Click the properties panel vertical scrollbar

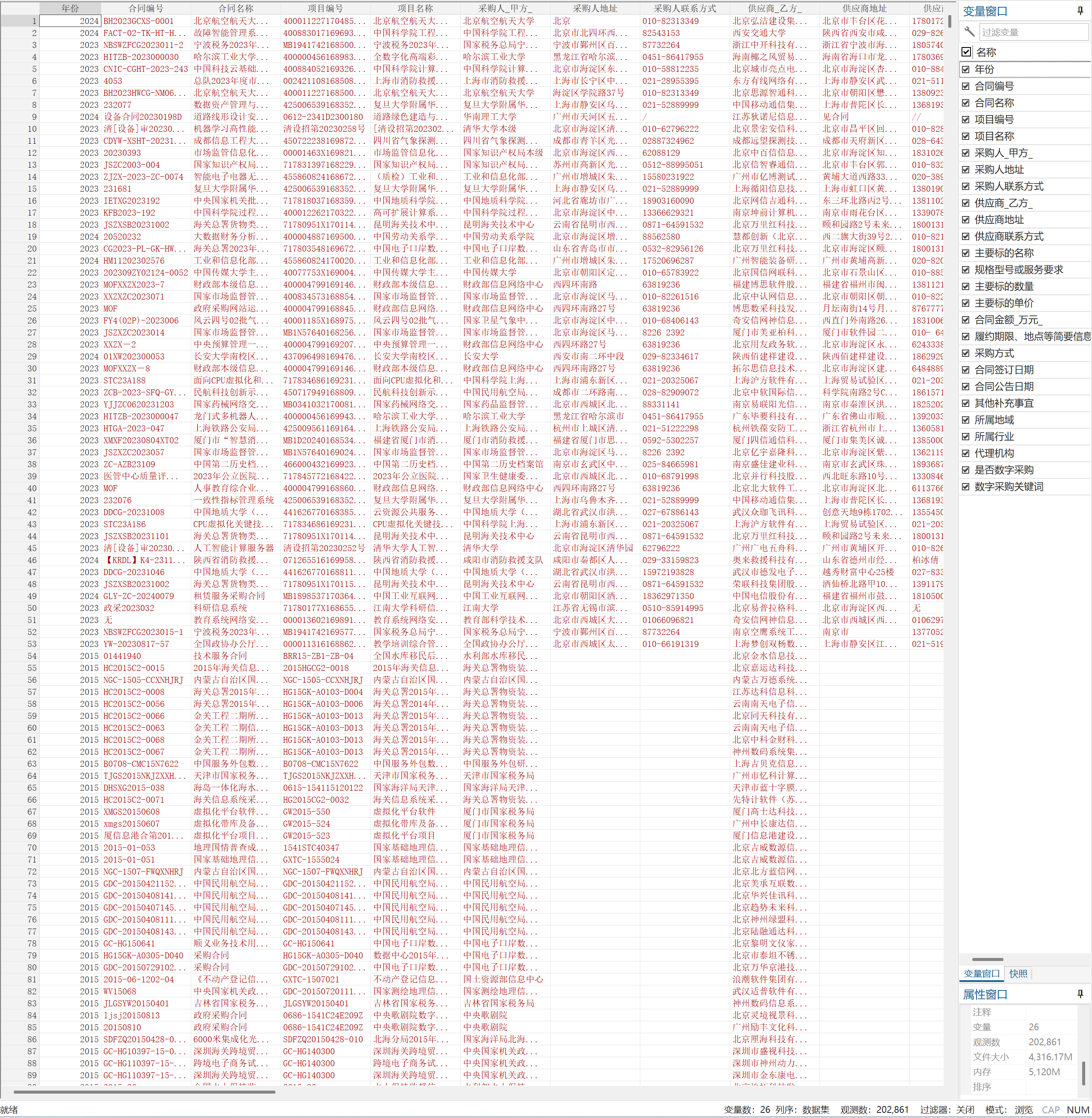coord(1083,1073)
